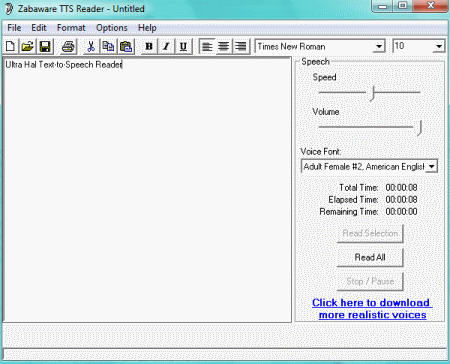450x364 pixels.
Task: Click the Total Time value 00:00:08
Action: tap(401, 188)
